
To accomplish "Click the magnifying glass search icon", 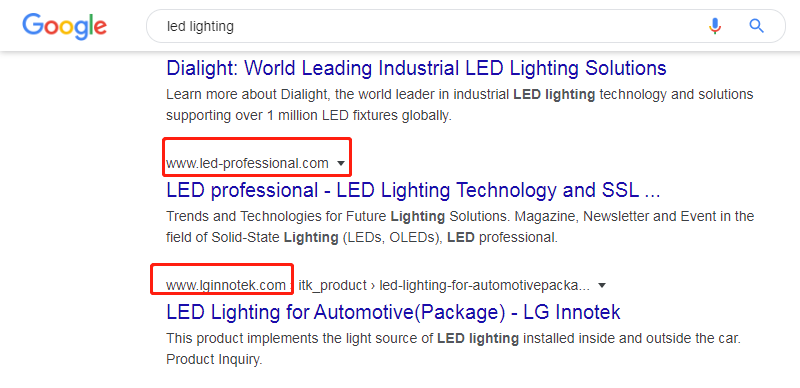I will coord(756,26).
